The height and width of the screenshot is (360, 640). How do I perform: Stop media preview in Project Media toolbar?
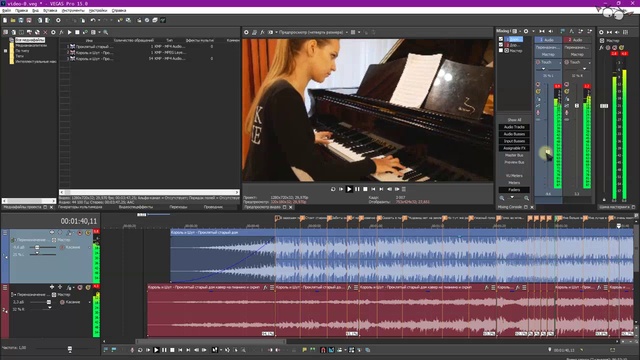(77, 32)
